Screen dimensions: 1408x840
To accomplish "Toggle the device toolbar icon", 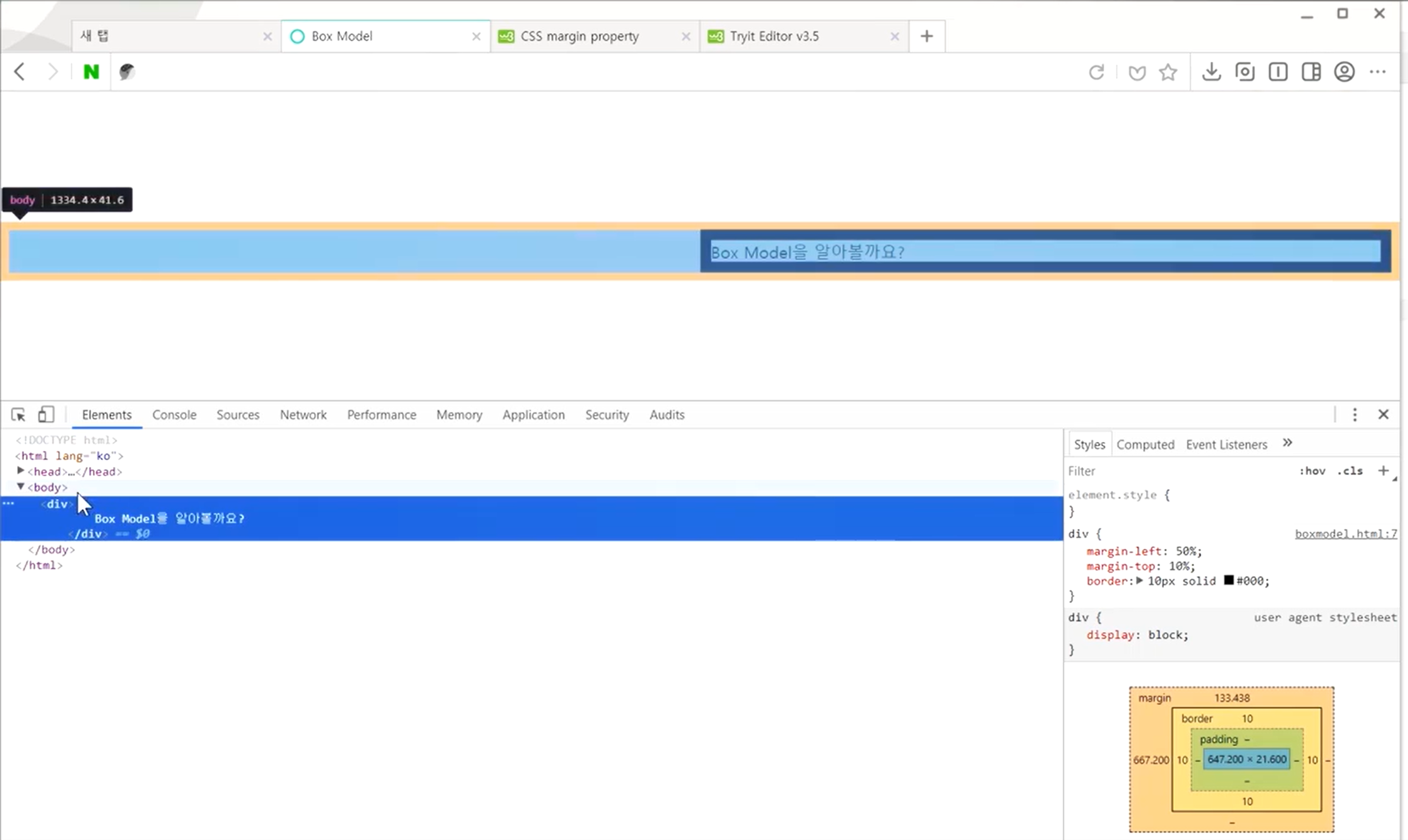I will tap(46, 415).
